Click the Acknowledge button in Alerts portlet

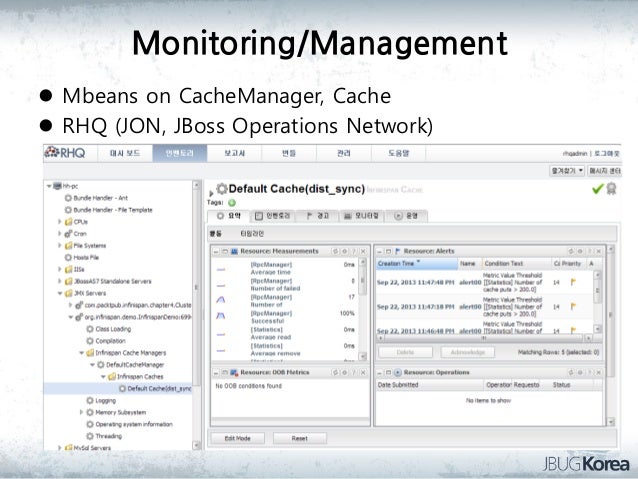pos(468,352)
